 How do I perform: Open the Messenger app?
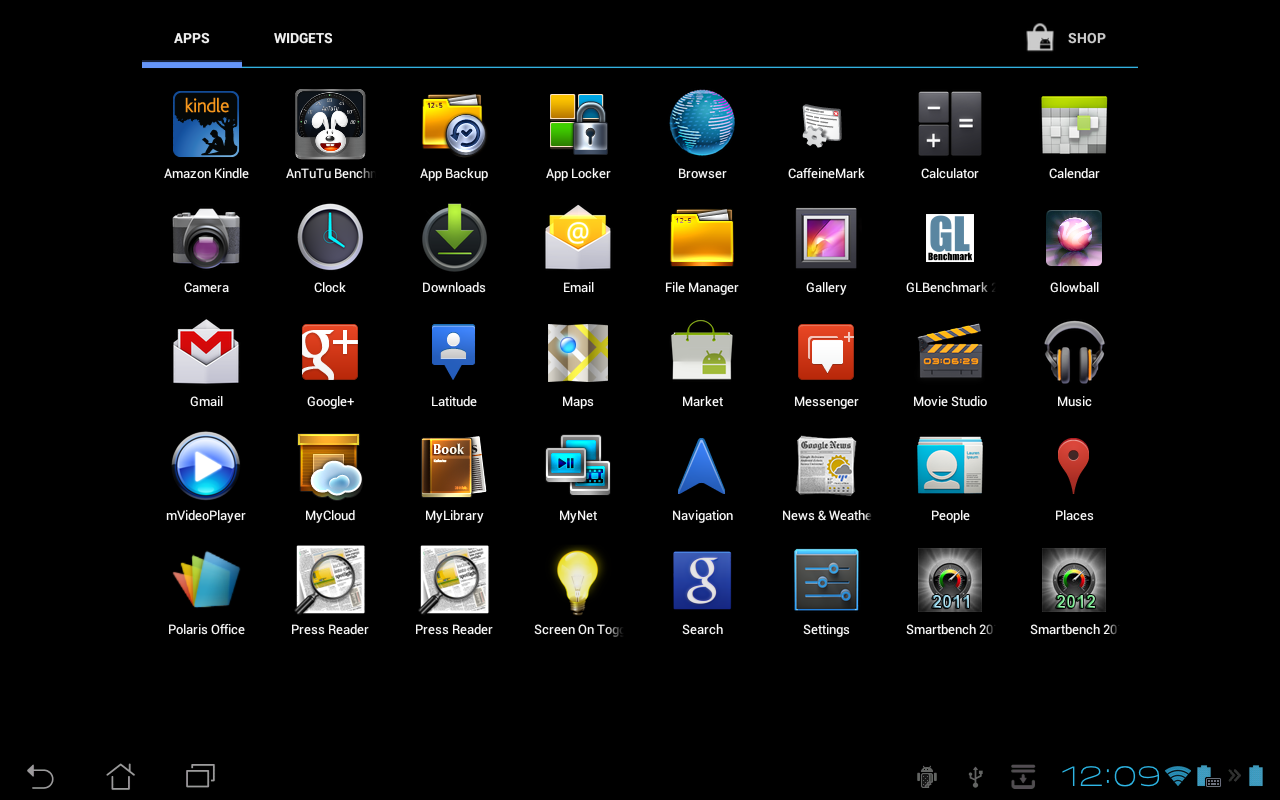pyautogui.click(x=826, y=352)
